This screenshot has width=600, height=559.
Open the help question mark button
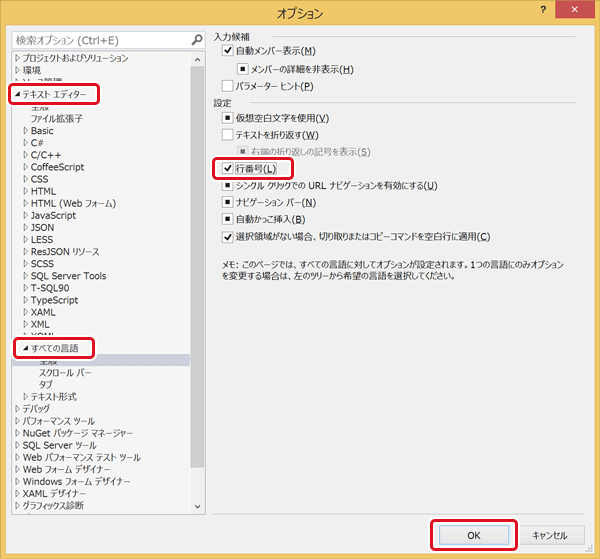(543, 10)
